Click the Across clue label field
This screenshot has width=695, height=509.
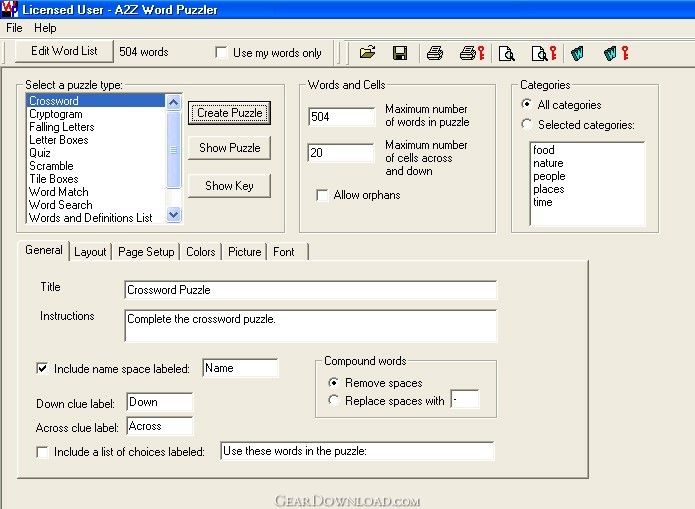160,426
